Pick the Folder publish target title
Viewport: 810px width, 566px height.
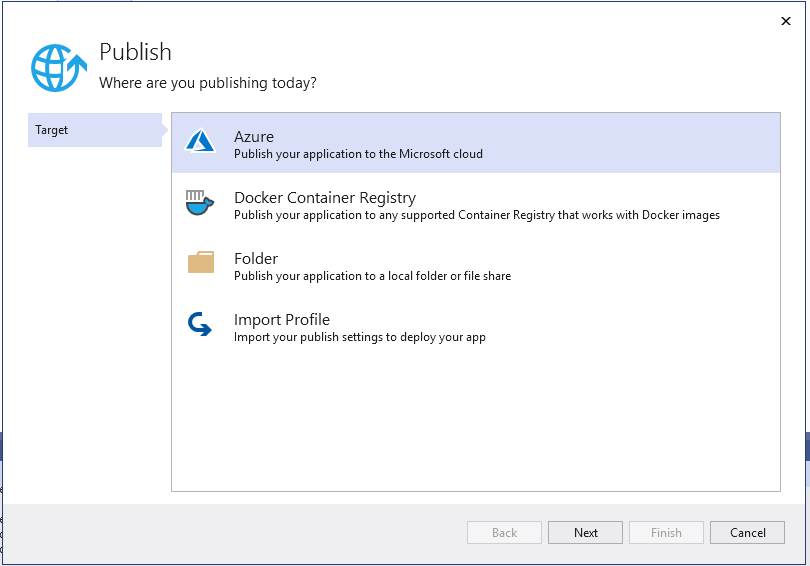tap(256, 259)
